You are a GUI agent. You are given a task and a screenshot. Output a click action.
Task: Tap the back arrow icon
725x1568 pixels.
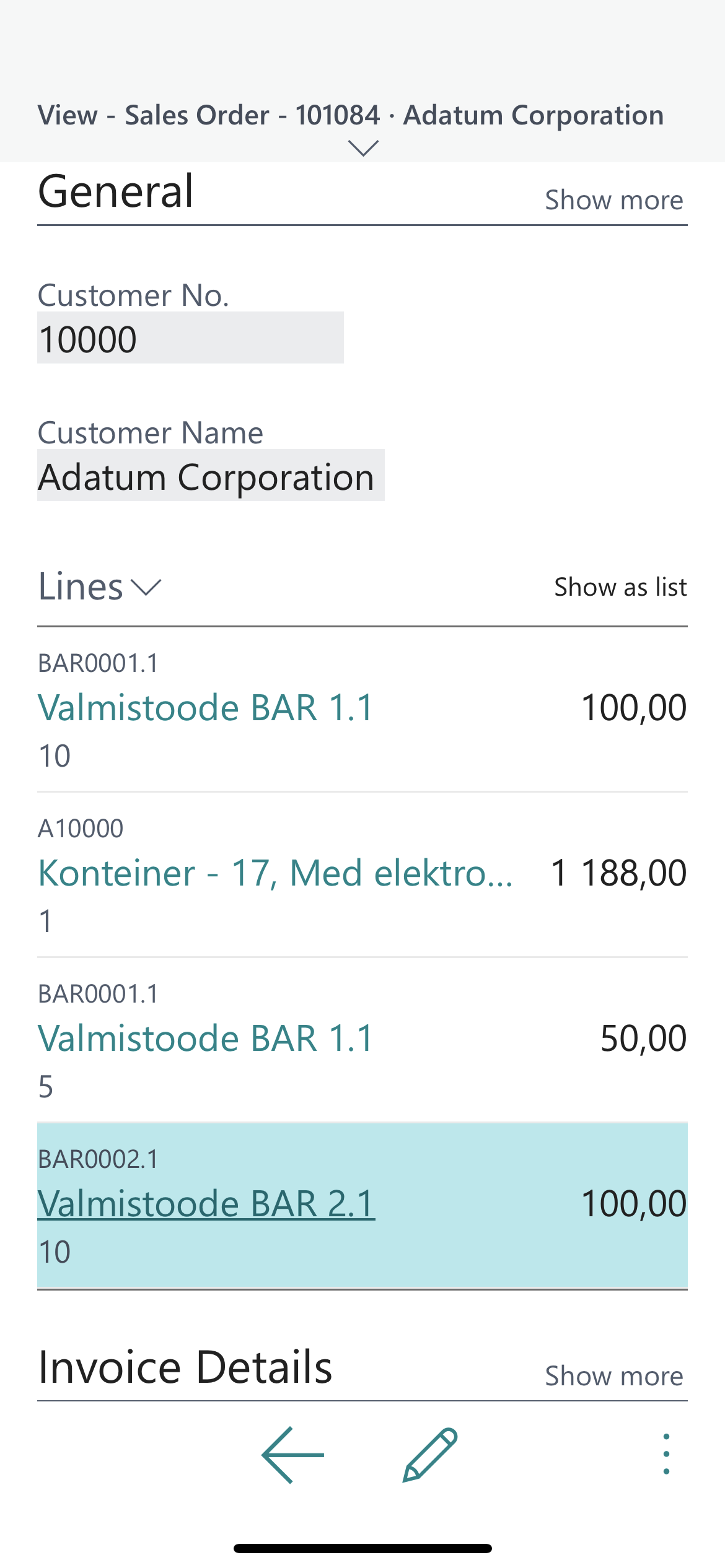[x=292, y=1455]
